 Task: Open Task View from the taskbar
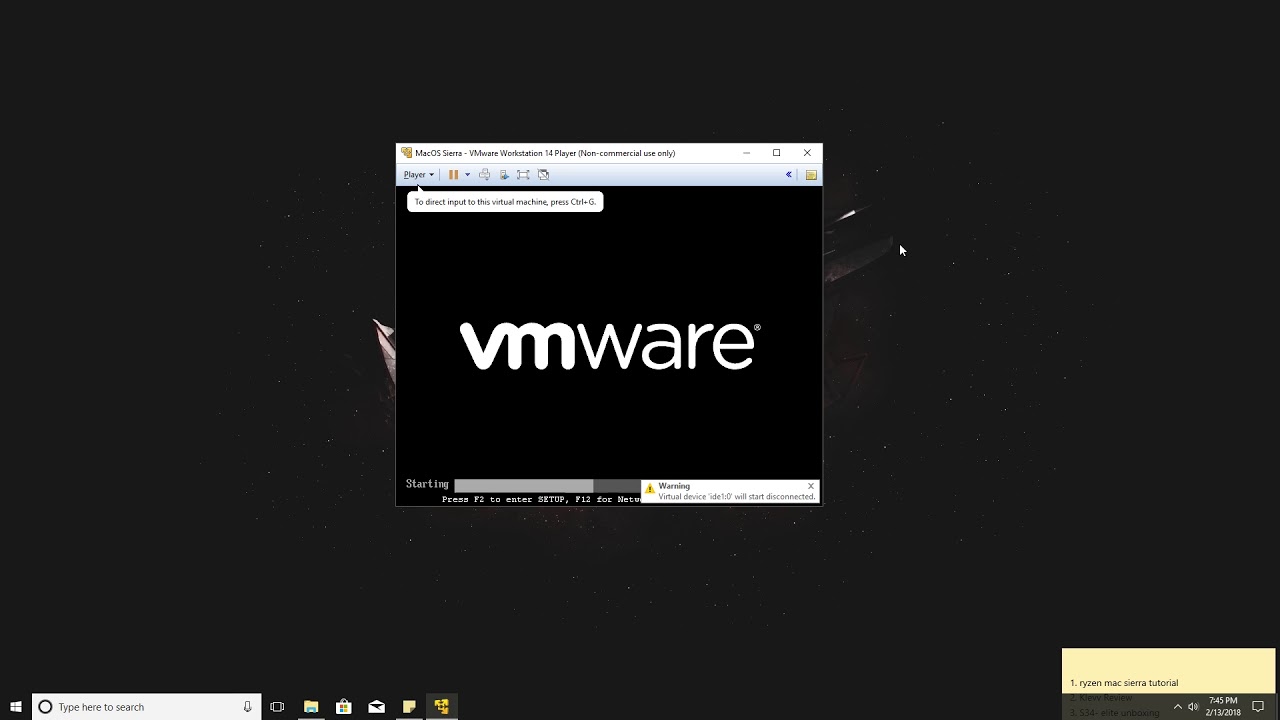pyautogui.click(x=277, y=707)
